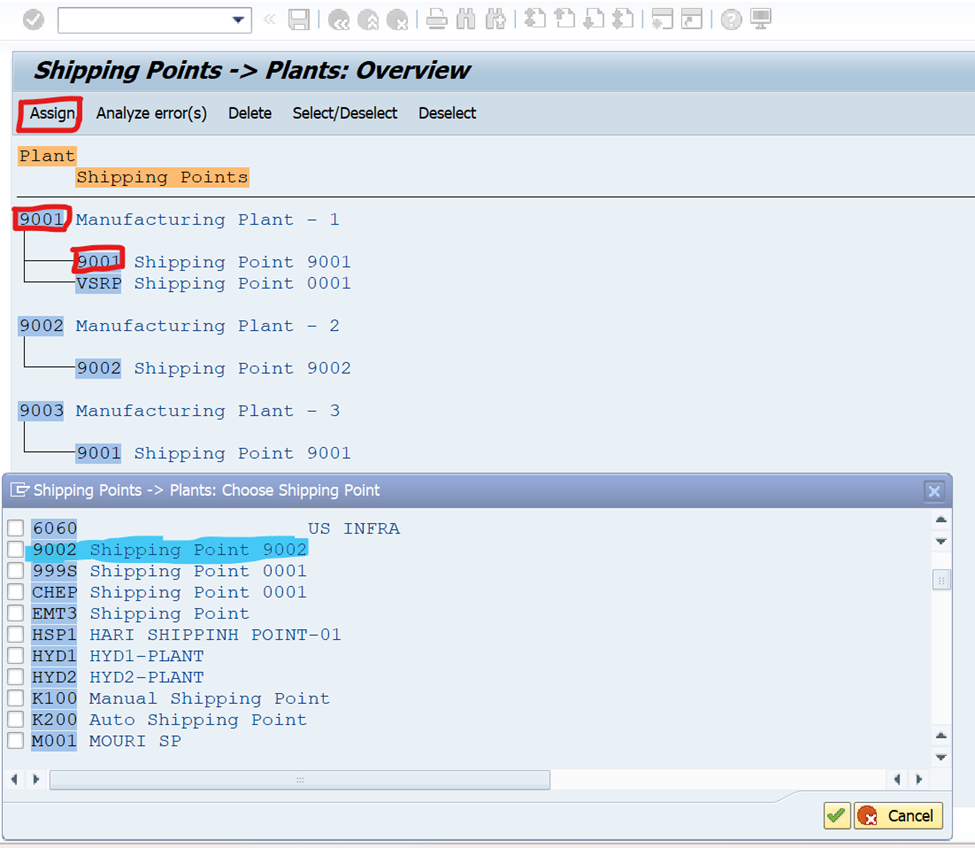Select shipping point VSRP under plant 9001

98,283
